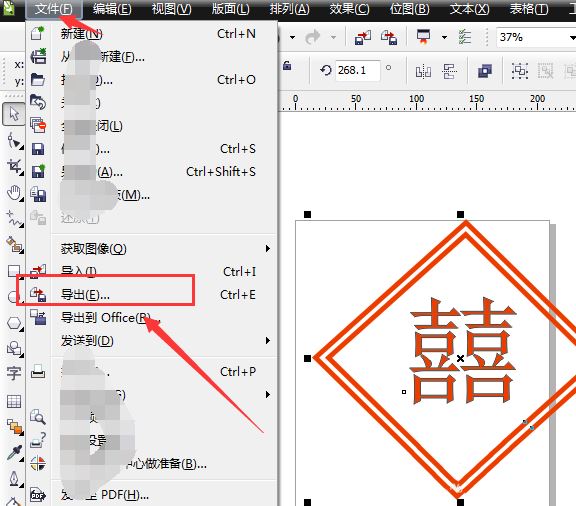This screenshot has height=506, width=576.
Task: Choose prepare for service bureau (B)...
Action: [x=151, y=464]
